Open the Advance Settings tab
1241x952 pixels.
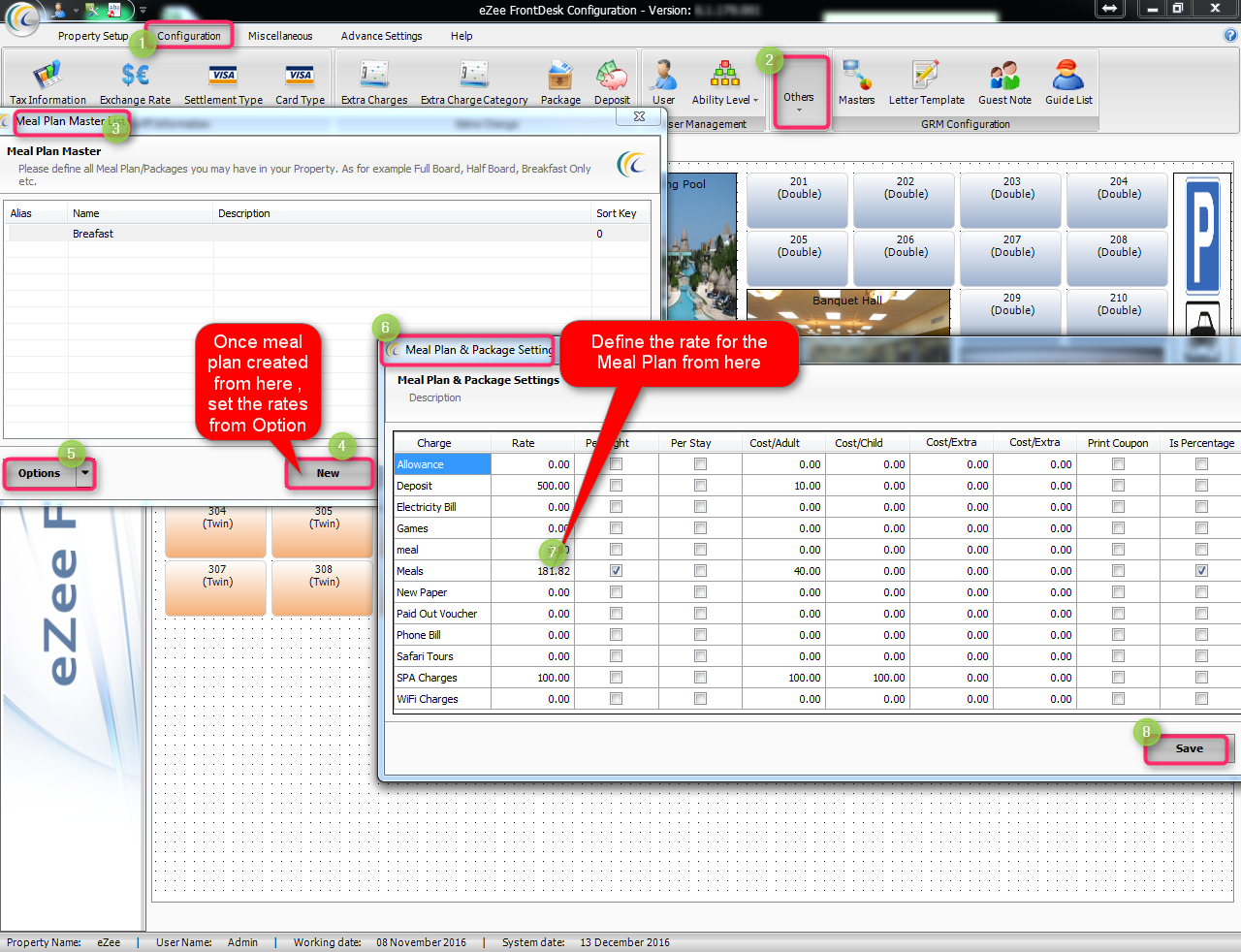pyautogui.click(x=381, y=36)
